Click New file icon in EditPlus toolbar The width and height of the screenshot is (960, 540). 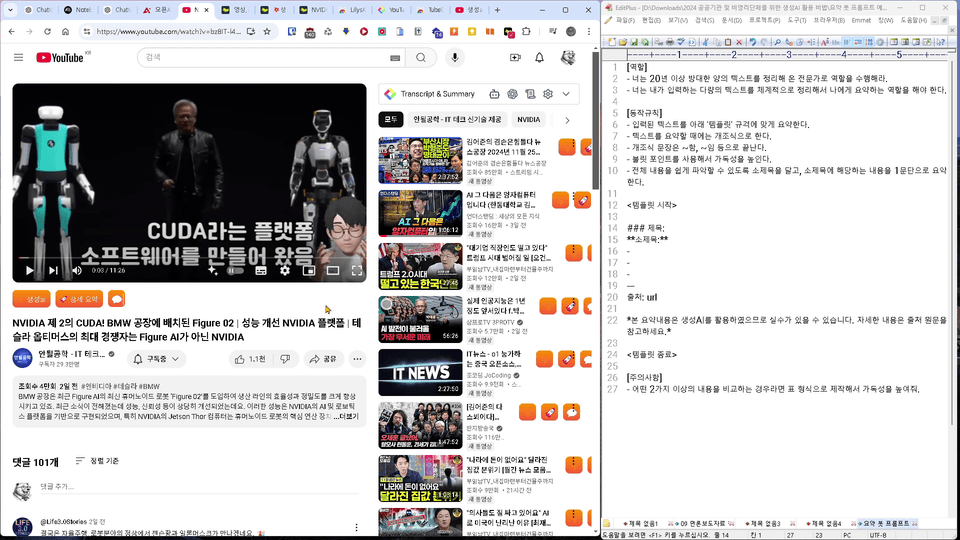coord(612,42)
